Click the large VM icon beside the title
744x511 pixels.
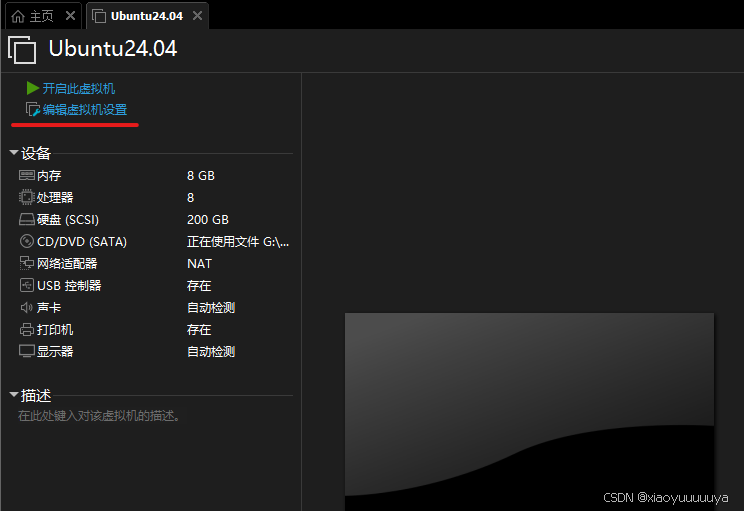point(22,49)
